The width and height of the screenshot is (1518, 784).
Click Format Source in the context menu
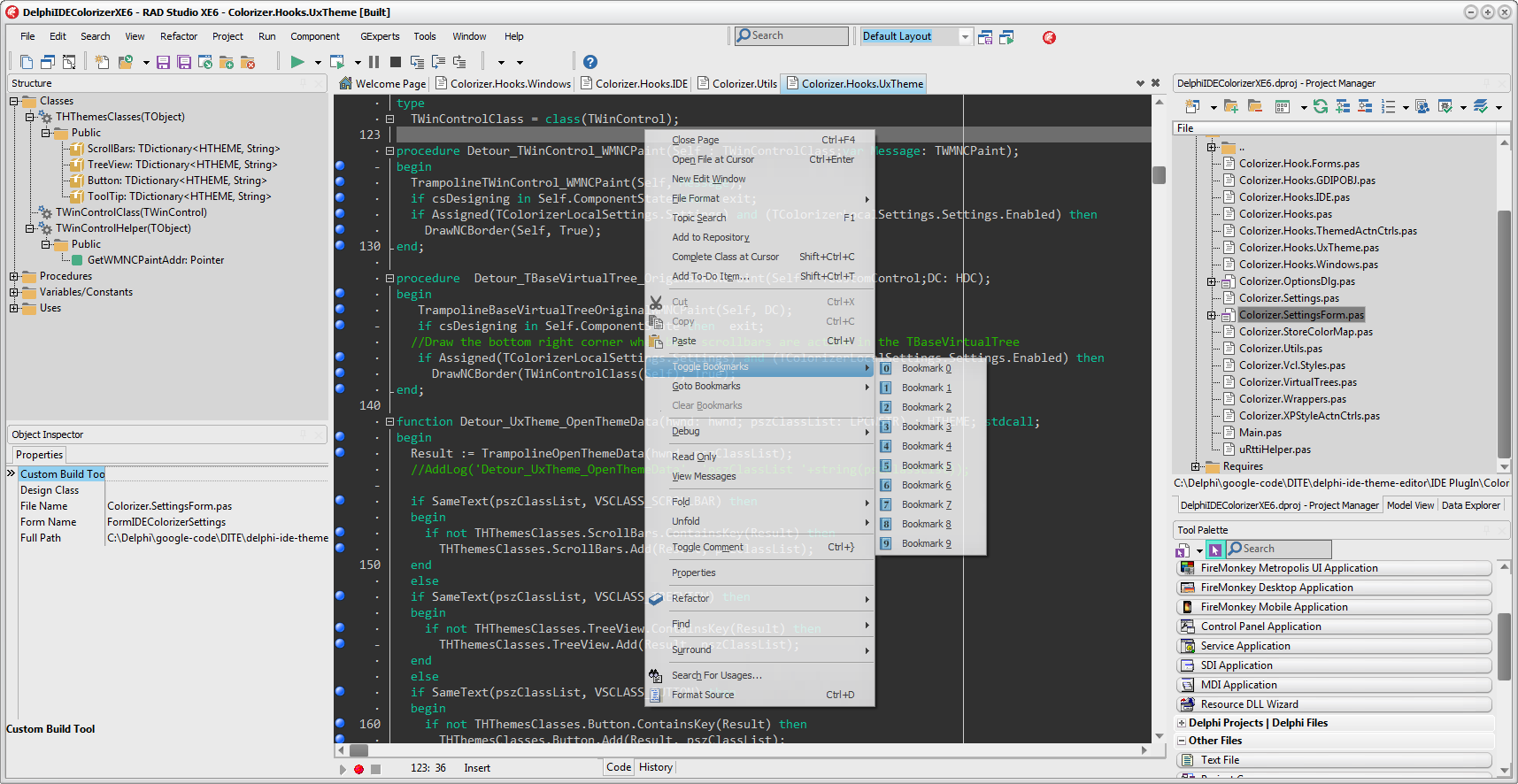pos(702,695)
